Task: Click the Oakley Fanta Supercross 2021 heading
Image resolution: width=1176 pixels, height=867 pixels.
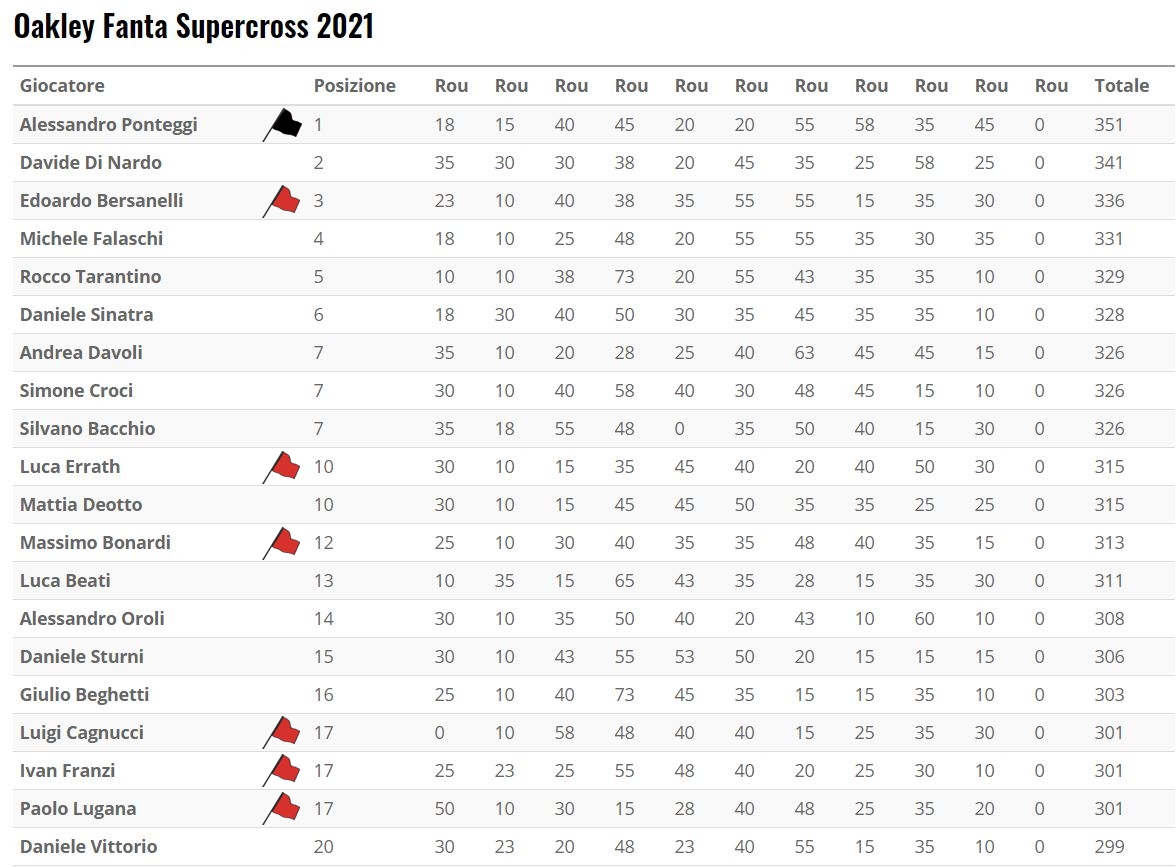Action: click(194, 27)
